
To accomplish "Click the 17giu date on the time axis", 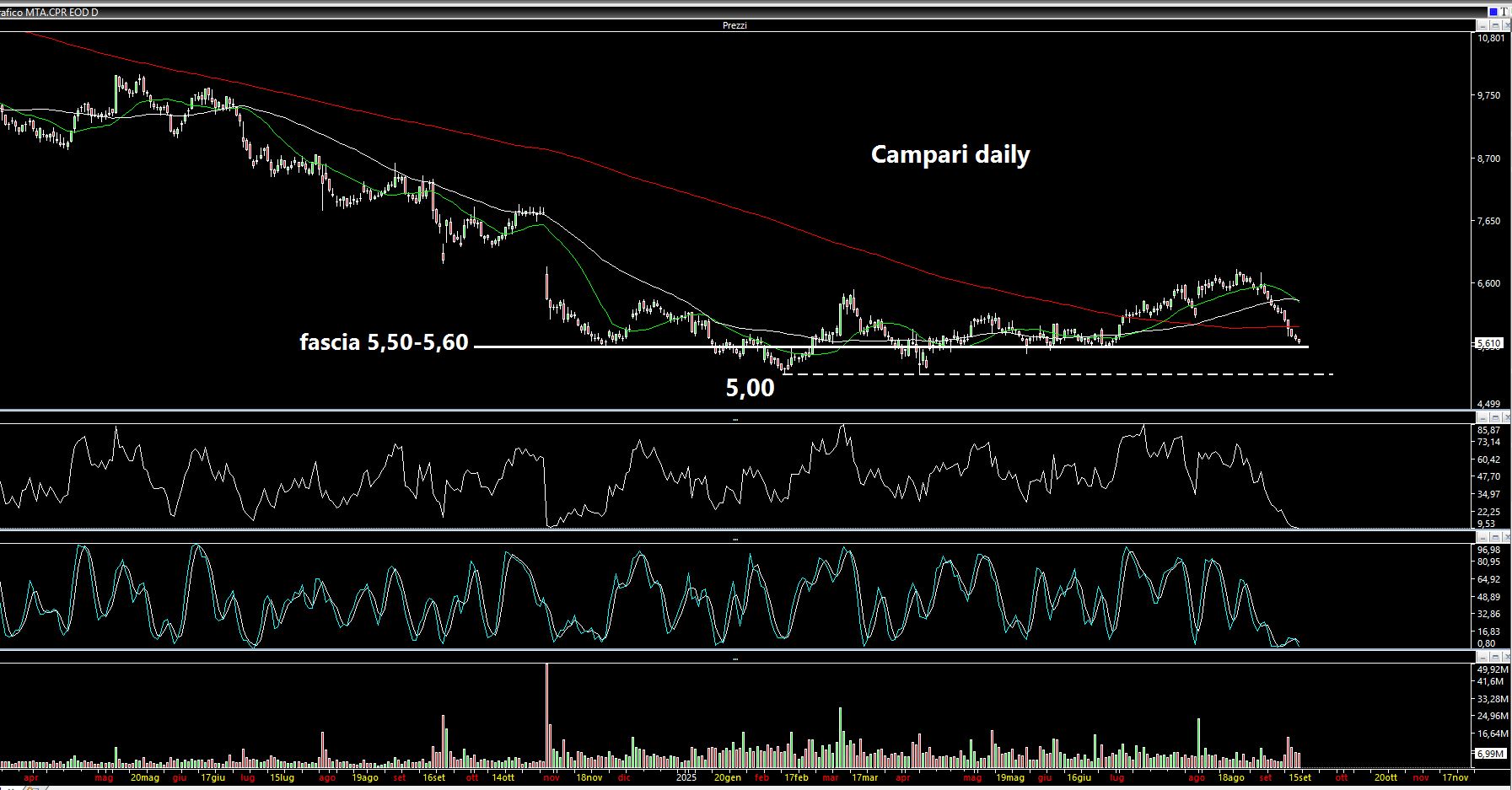I will pos(213,778).
